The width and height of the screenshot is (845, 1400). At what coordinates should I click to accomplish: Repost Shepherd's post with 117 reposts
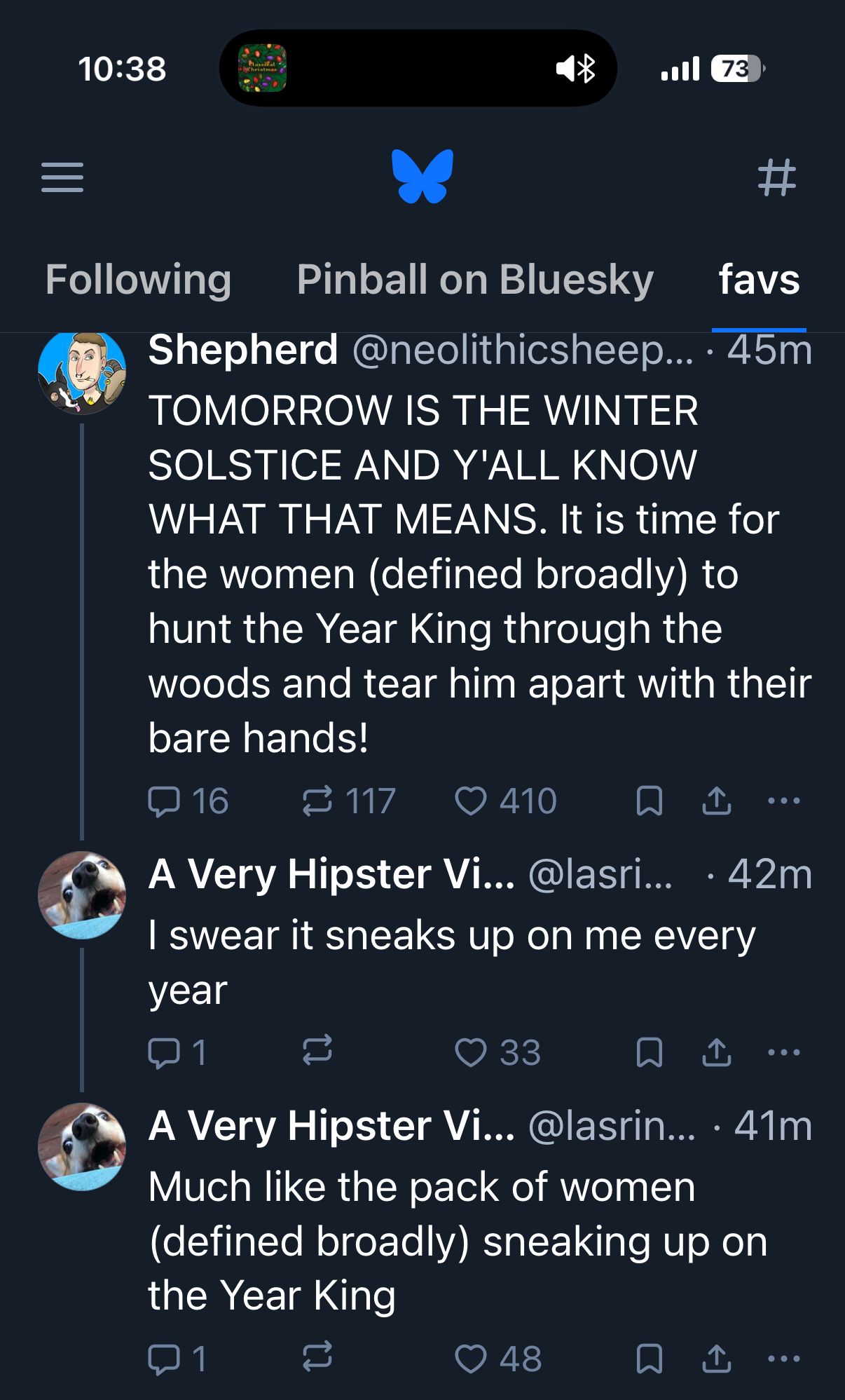(x=317, y=801)
